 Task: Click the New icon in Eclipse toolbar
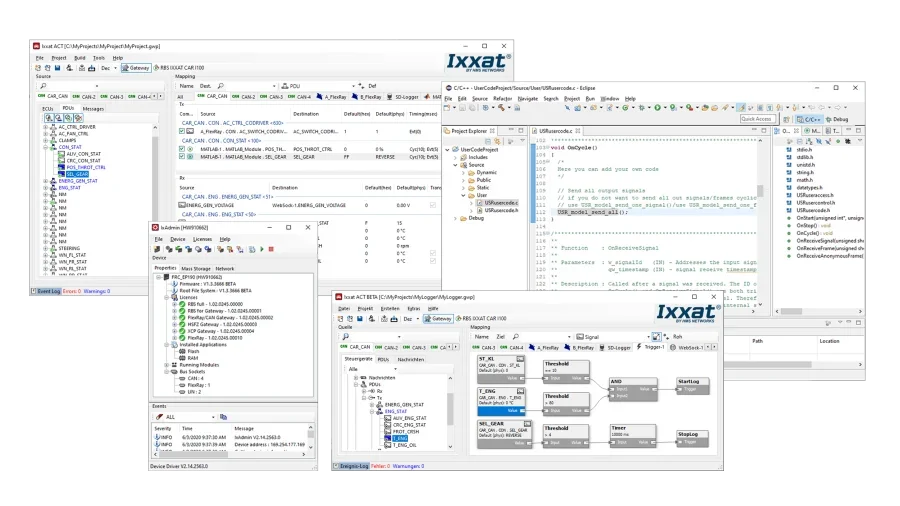pyautogui.click(x=447, y=108)
